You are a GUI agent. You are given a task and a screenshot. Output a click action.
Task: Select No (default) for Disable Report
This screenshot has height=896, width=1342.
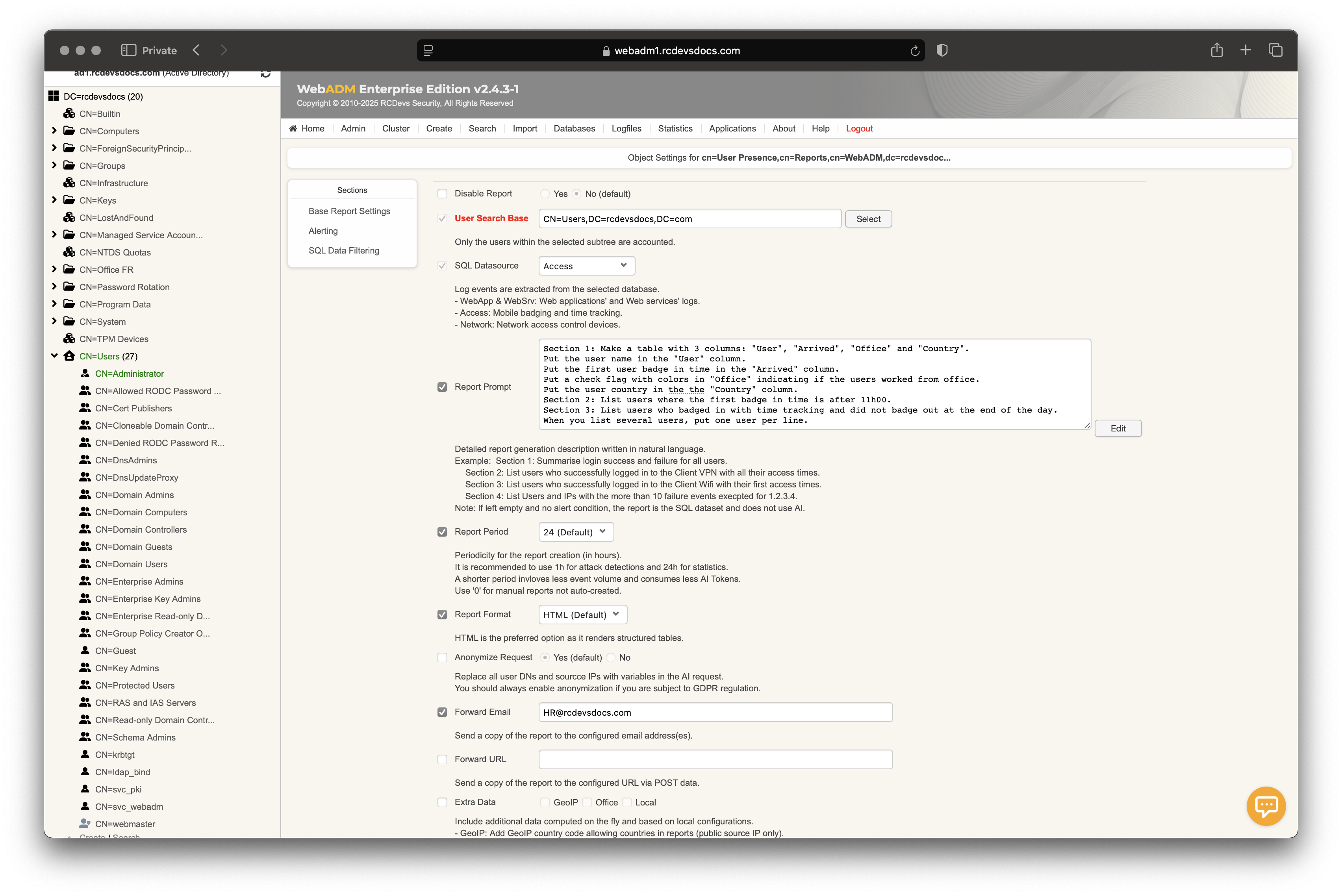577,194
